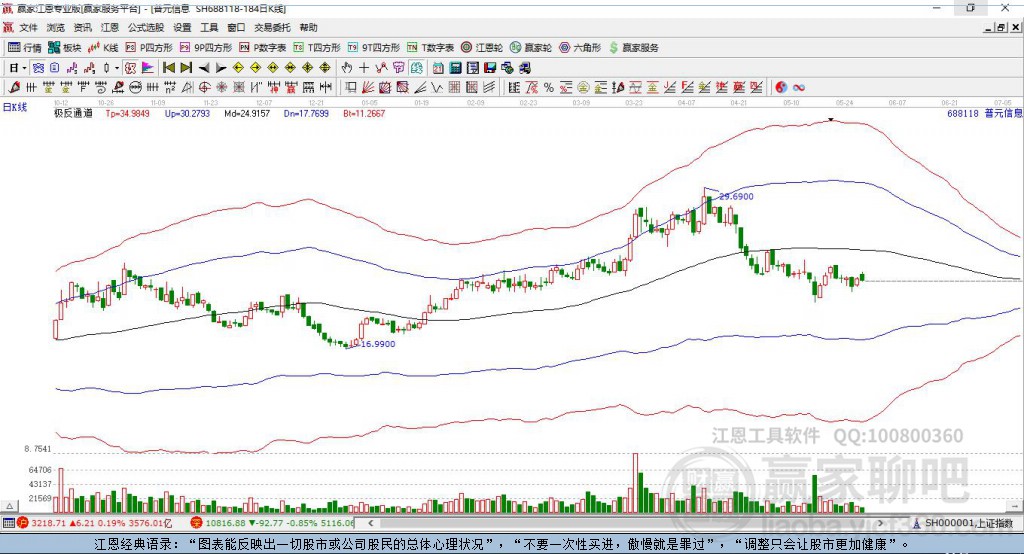The height and width of the screenshot is (554, 1024).
Task: Open the 浏览 menu
Action: coord(56,27)
